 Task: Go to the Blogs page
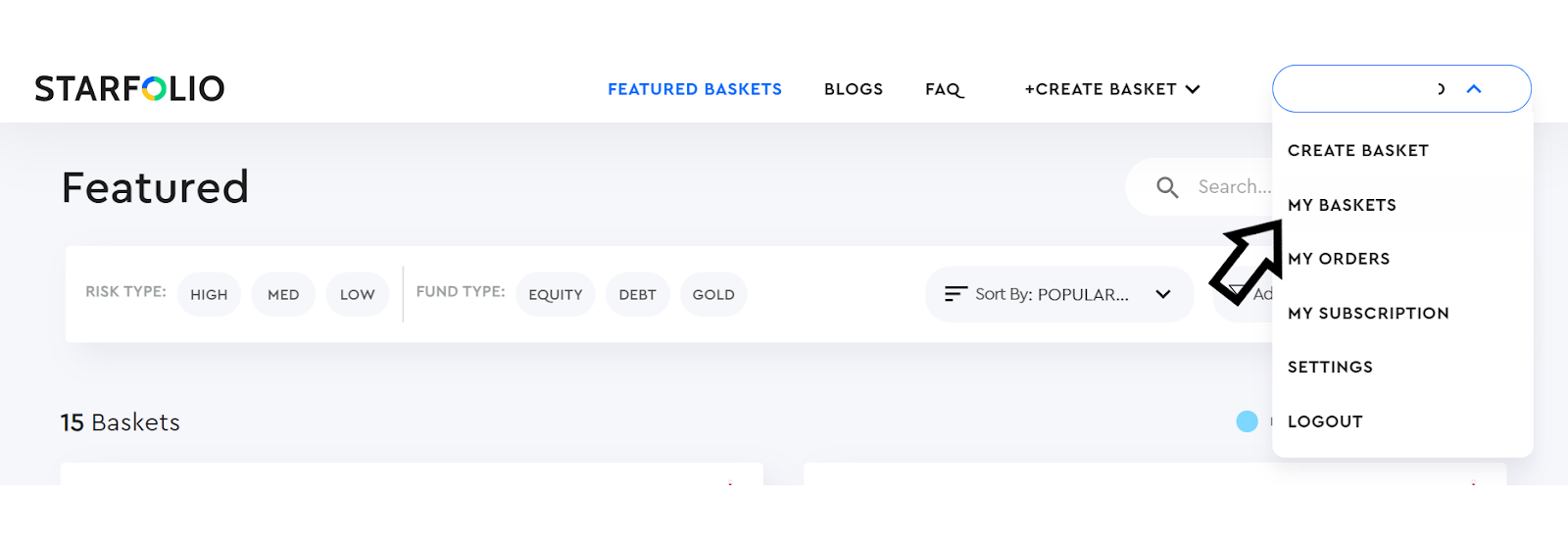point(854,89)
